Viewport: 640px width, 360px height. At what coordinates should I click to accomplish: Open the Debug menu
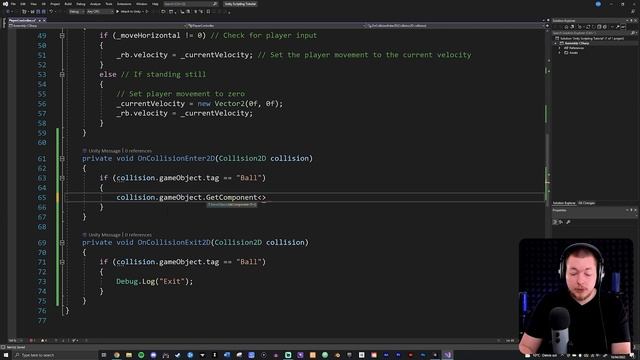(81, 4)
